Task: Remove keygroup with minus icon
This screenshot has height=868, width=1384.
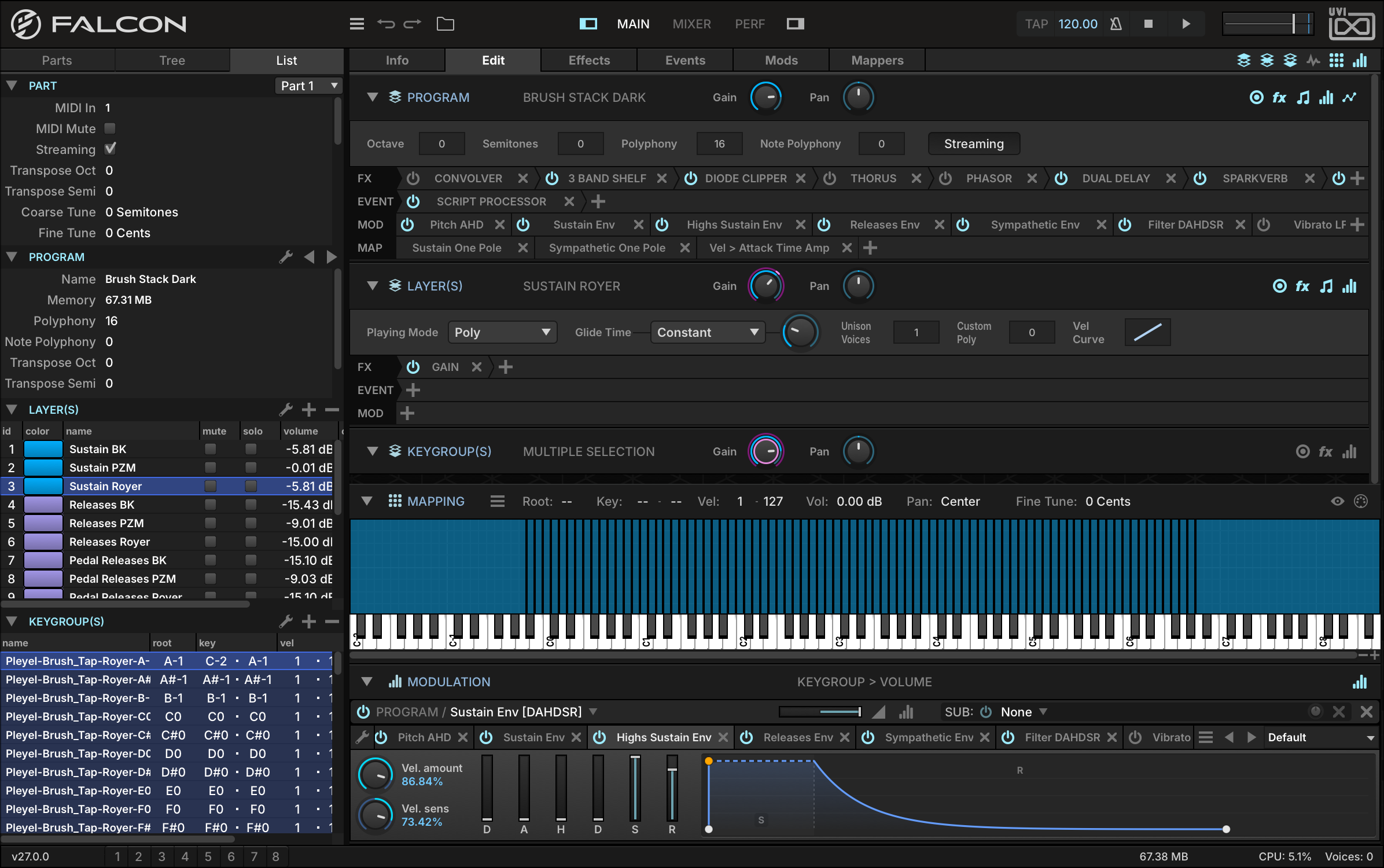Action: (332, 621)
